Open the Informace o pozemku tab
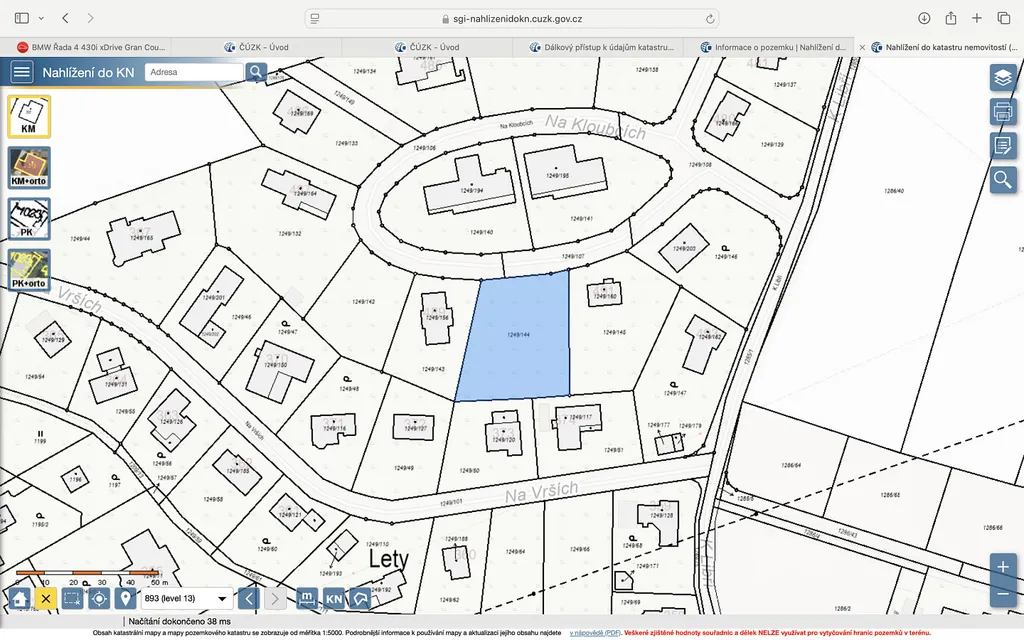This screenshot has height=640, width=1024. pos(770,47)
